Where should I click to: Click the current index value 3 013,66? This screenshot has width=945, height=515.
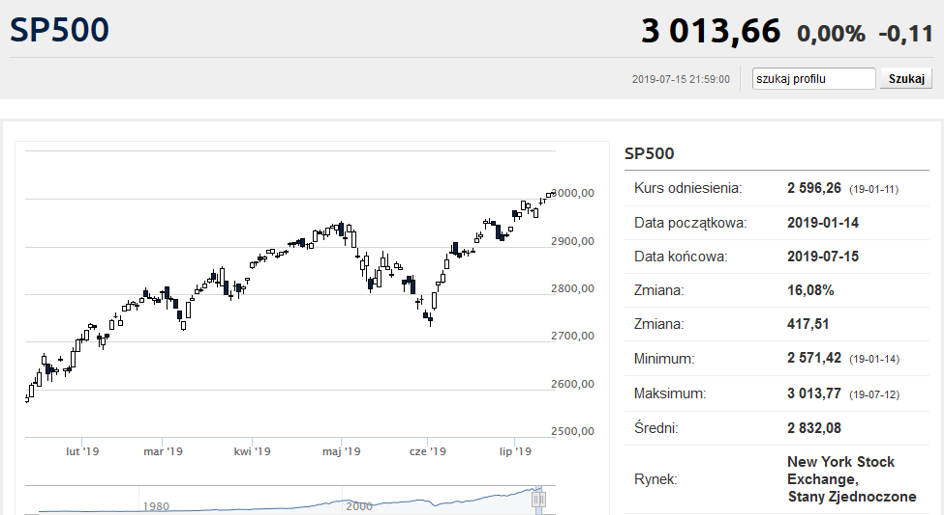pyautogui.click(x=711, y=31)
